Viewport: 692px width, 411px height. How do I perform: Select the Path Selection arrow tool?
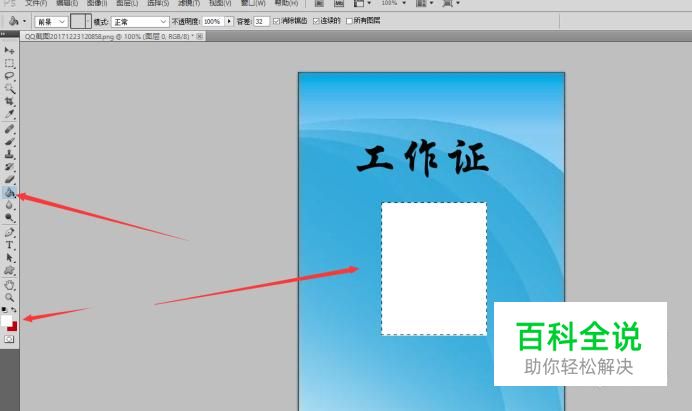coord(9,258)
